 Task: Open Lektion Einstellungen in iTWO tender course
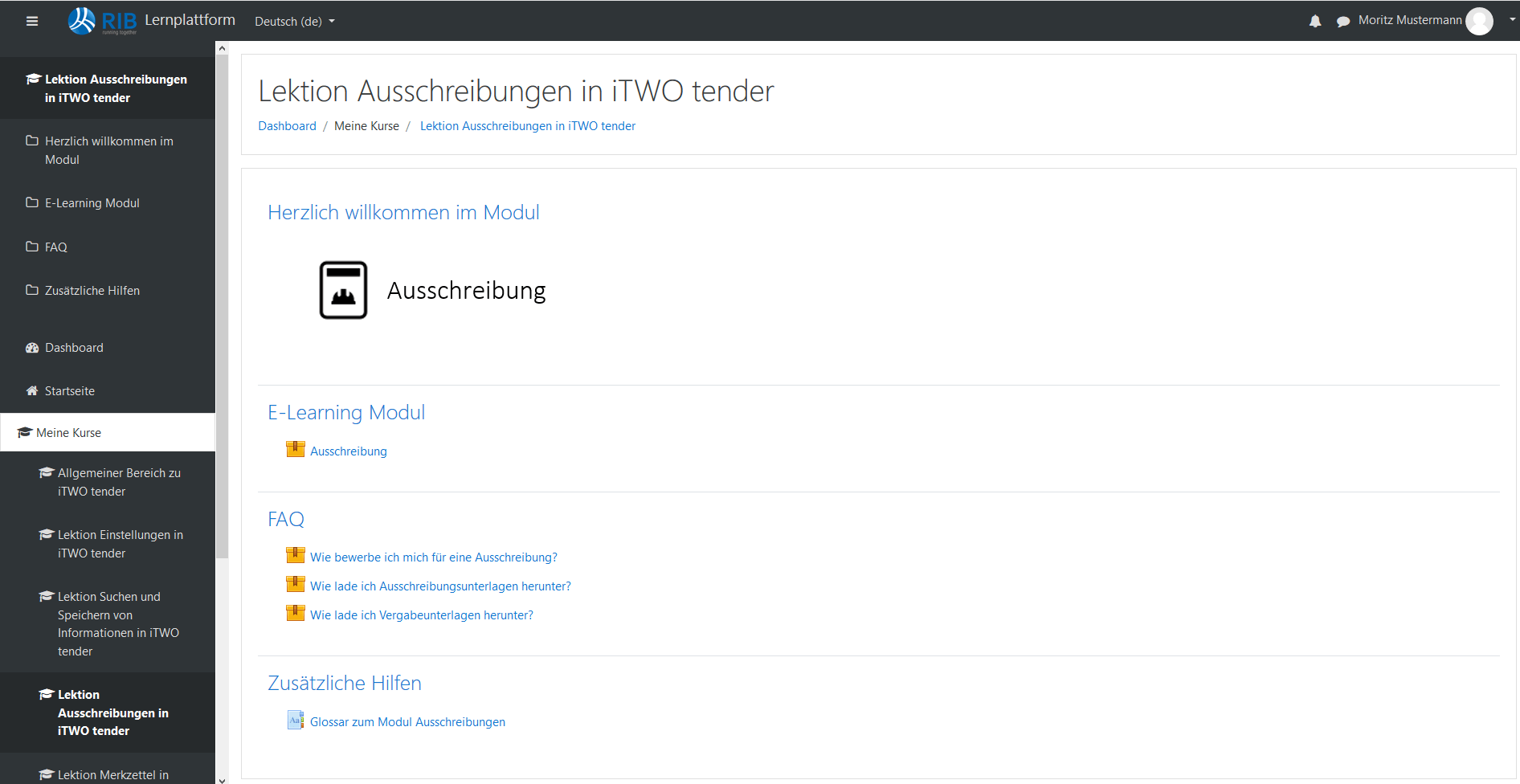pos(108,544)
